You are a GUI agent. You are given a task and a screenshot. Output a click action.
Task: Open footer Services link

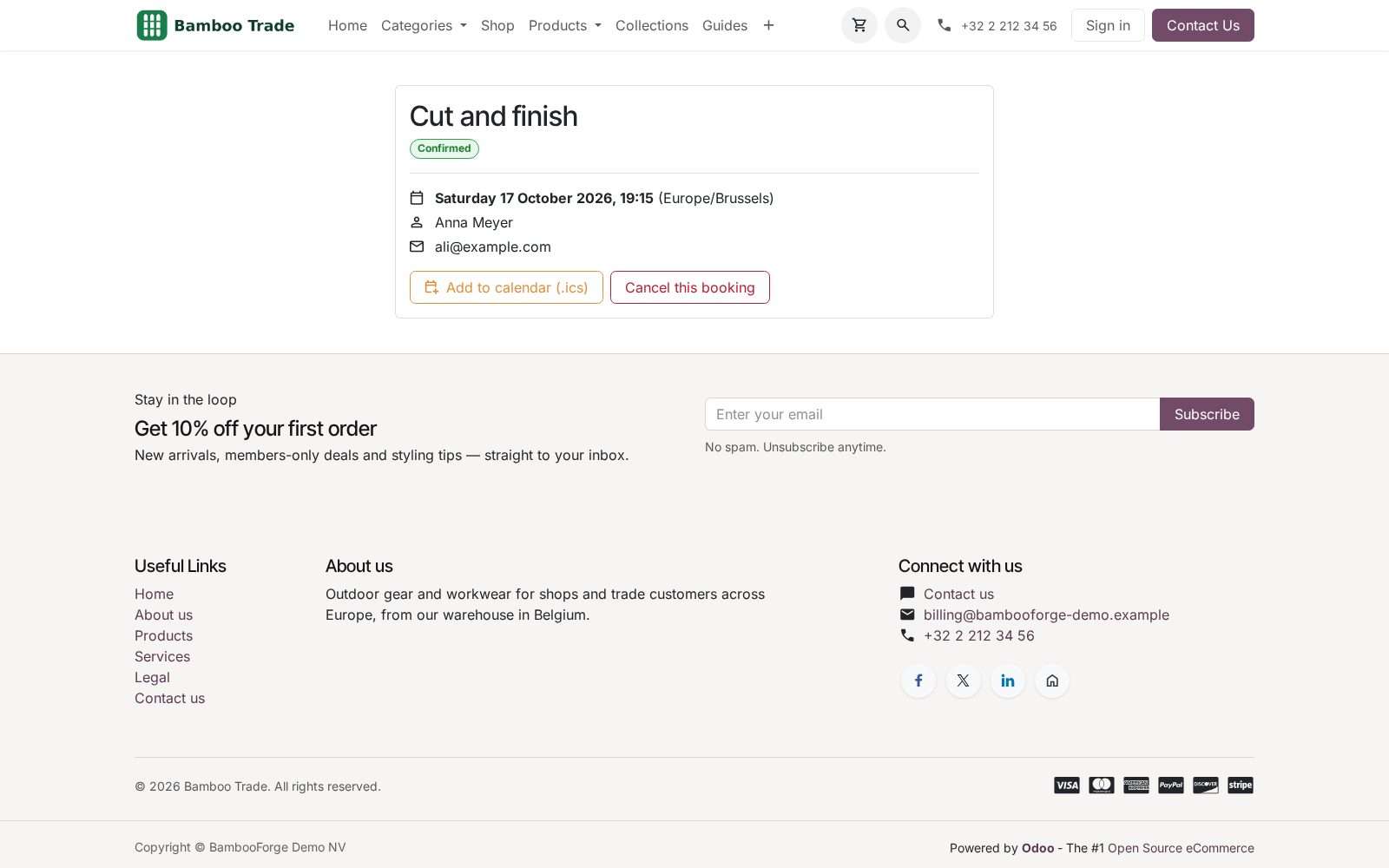162,656
